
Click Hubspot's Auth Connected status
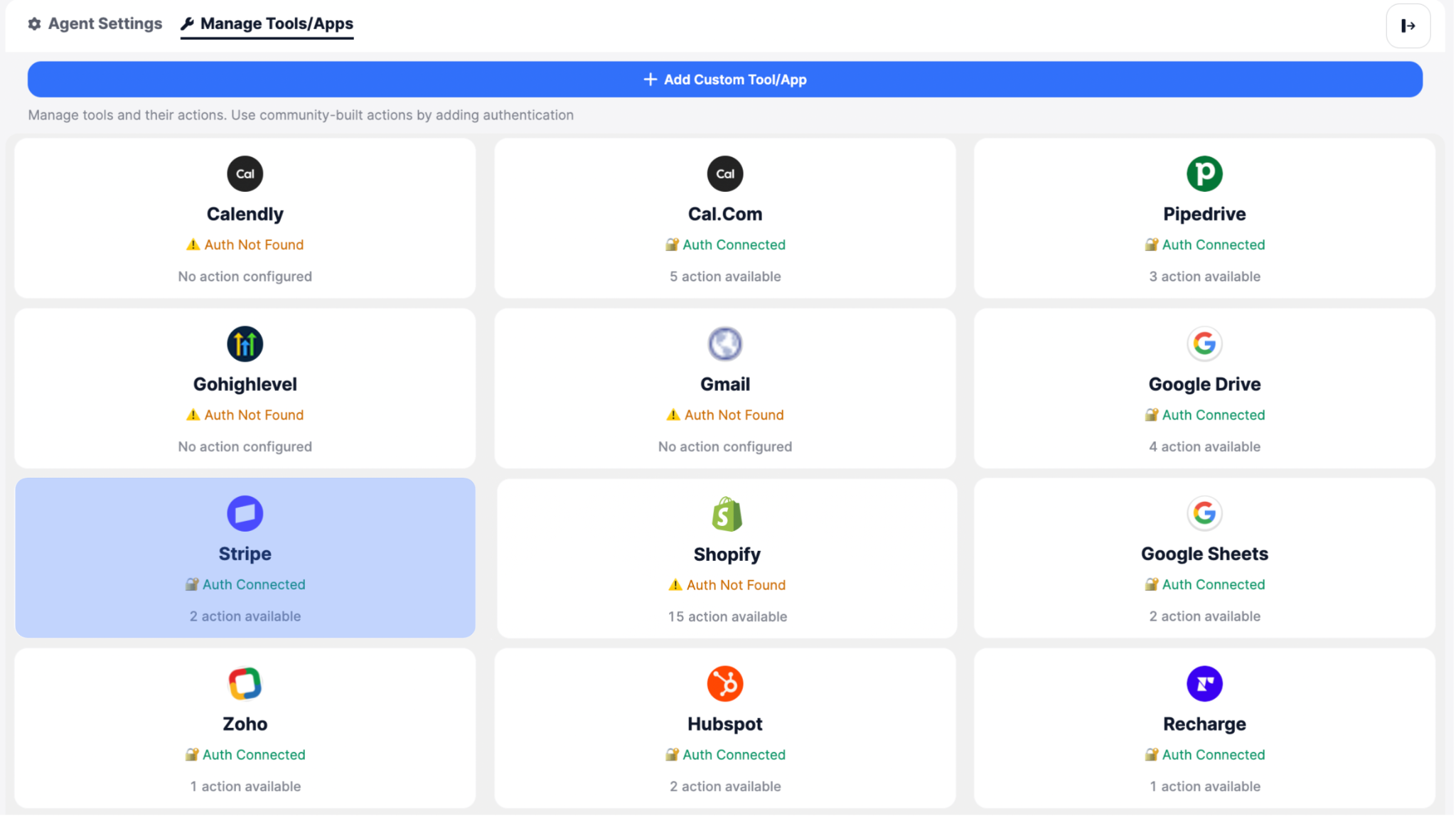(724, 755)
